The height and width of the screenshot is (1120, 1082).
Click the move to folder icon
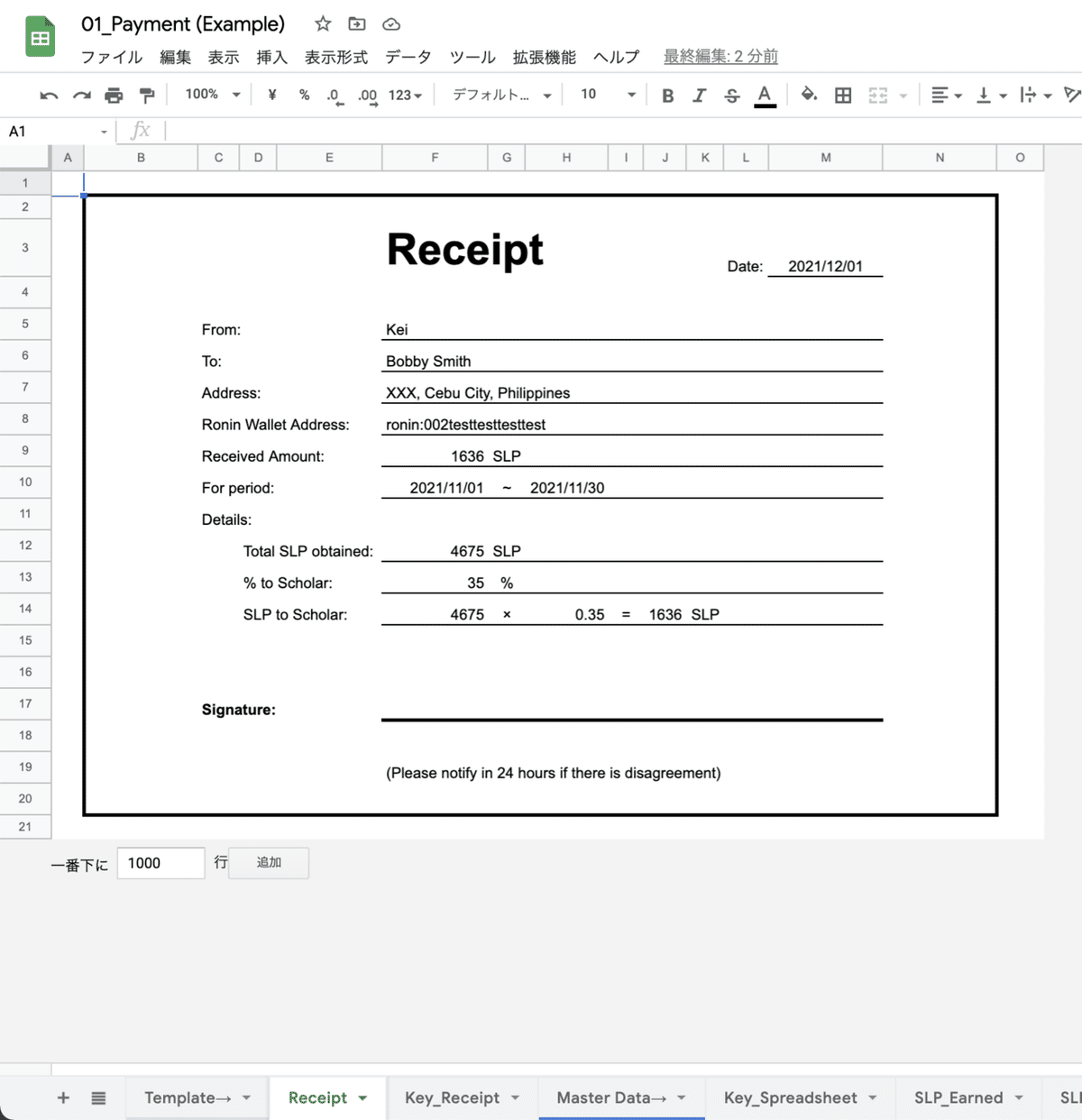[357, 24]
